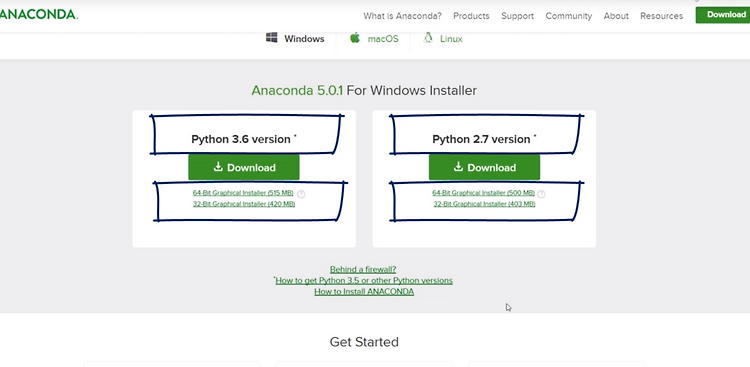
Task: Select the Windows tab label
Action: [x=304, y=39]
